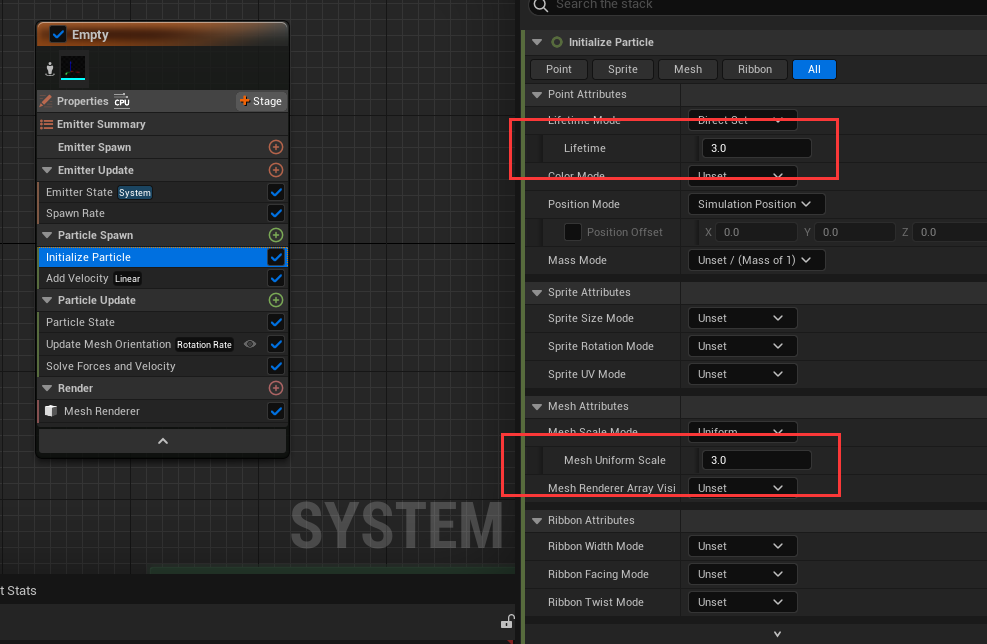This screenshot has width=987, height=644.
Task: Select the Ribbon filter tab
Action: point(755,69)
